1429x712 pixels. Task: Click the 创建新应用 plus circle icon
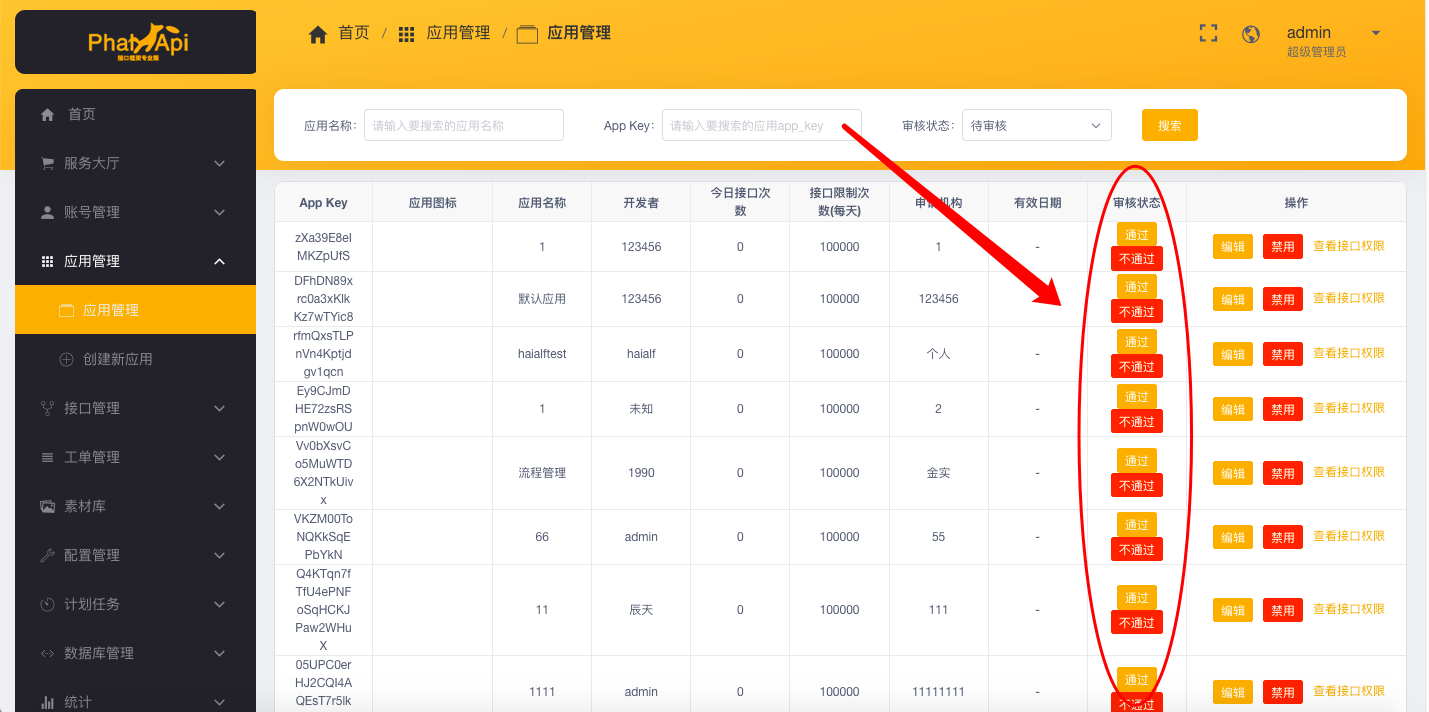point(67,359)
